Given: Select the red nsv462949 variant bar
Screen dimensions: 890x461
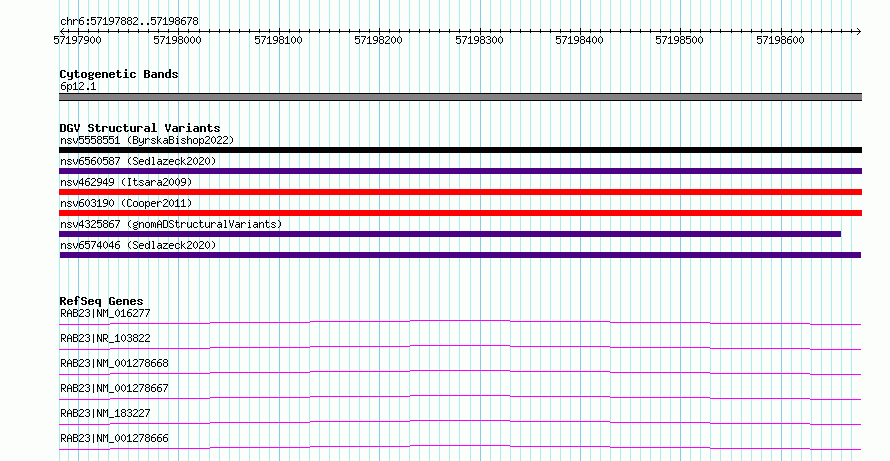Looking at the screenshot, I should point(460,192).
